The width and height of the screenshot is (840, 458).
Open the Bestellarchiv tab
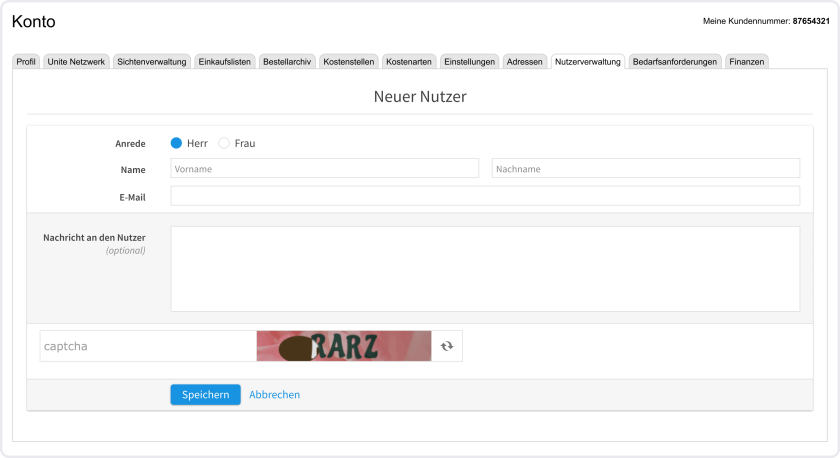[x=287, y=62]
